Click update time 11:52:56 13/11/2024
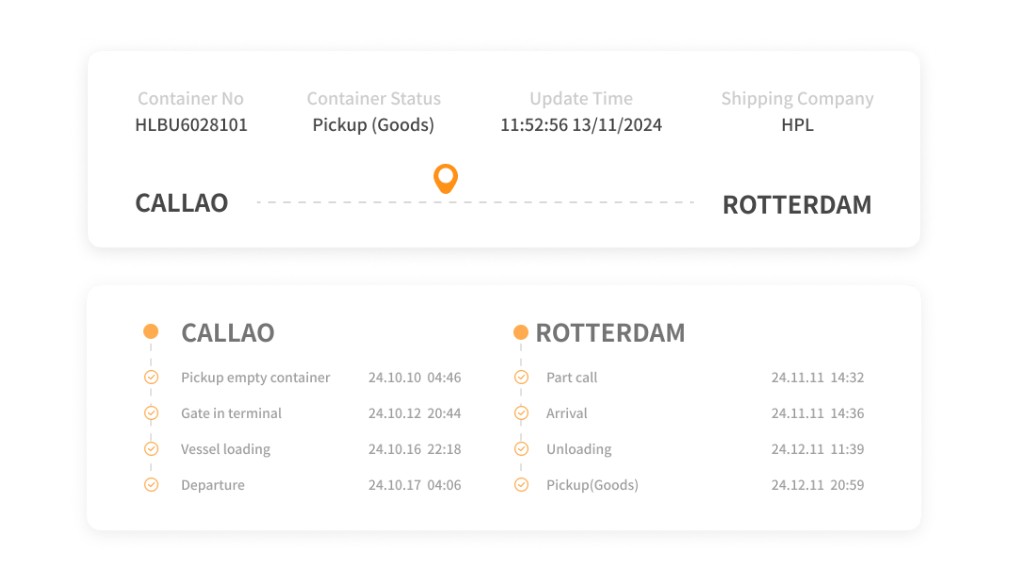This screenshot has width=1013, height=573. point(581,125)
